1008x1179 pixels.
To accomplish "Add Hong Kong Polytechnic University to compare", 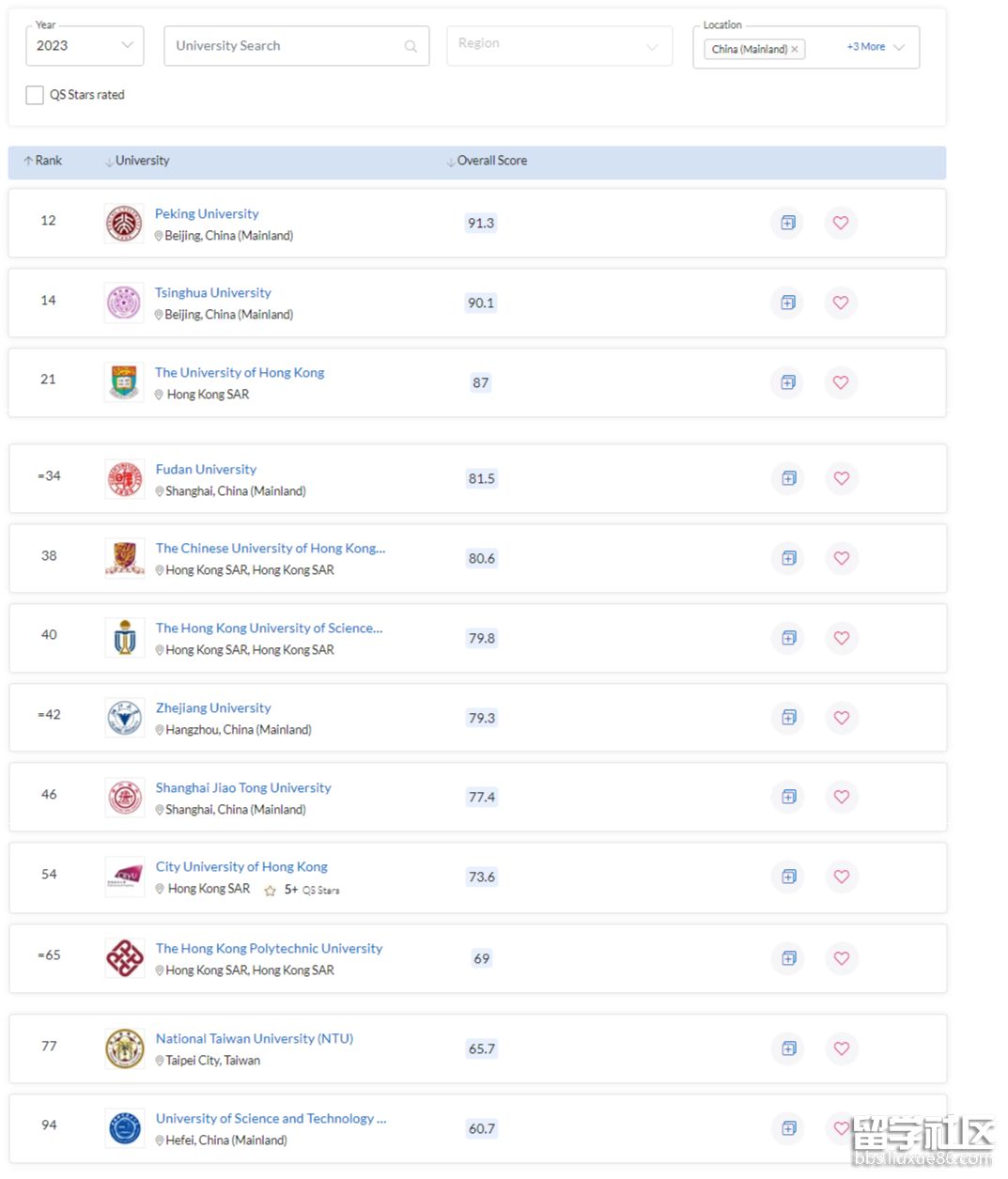I will pyautogui.click(x=789, y=958).
